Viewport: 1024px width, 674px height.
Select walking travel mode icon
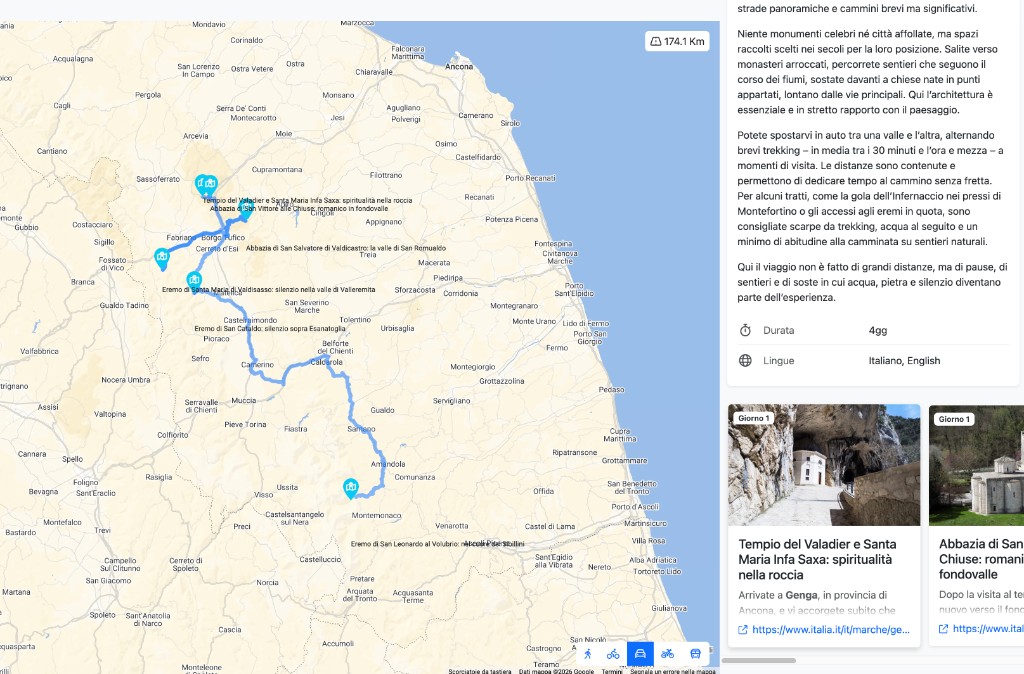pyautogui.click(x=588, y=654)
